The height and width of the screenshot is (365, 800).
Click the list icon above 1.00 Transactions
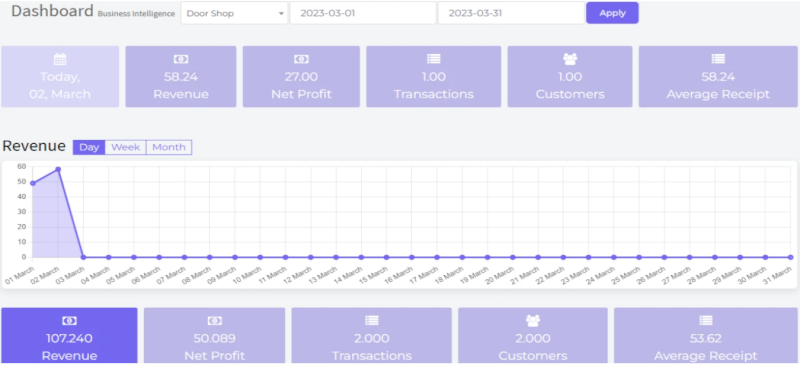tap(434, 59)
